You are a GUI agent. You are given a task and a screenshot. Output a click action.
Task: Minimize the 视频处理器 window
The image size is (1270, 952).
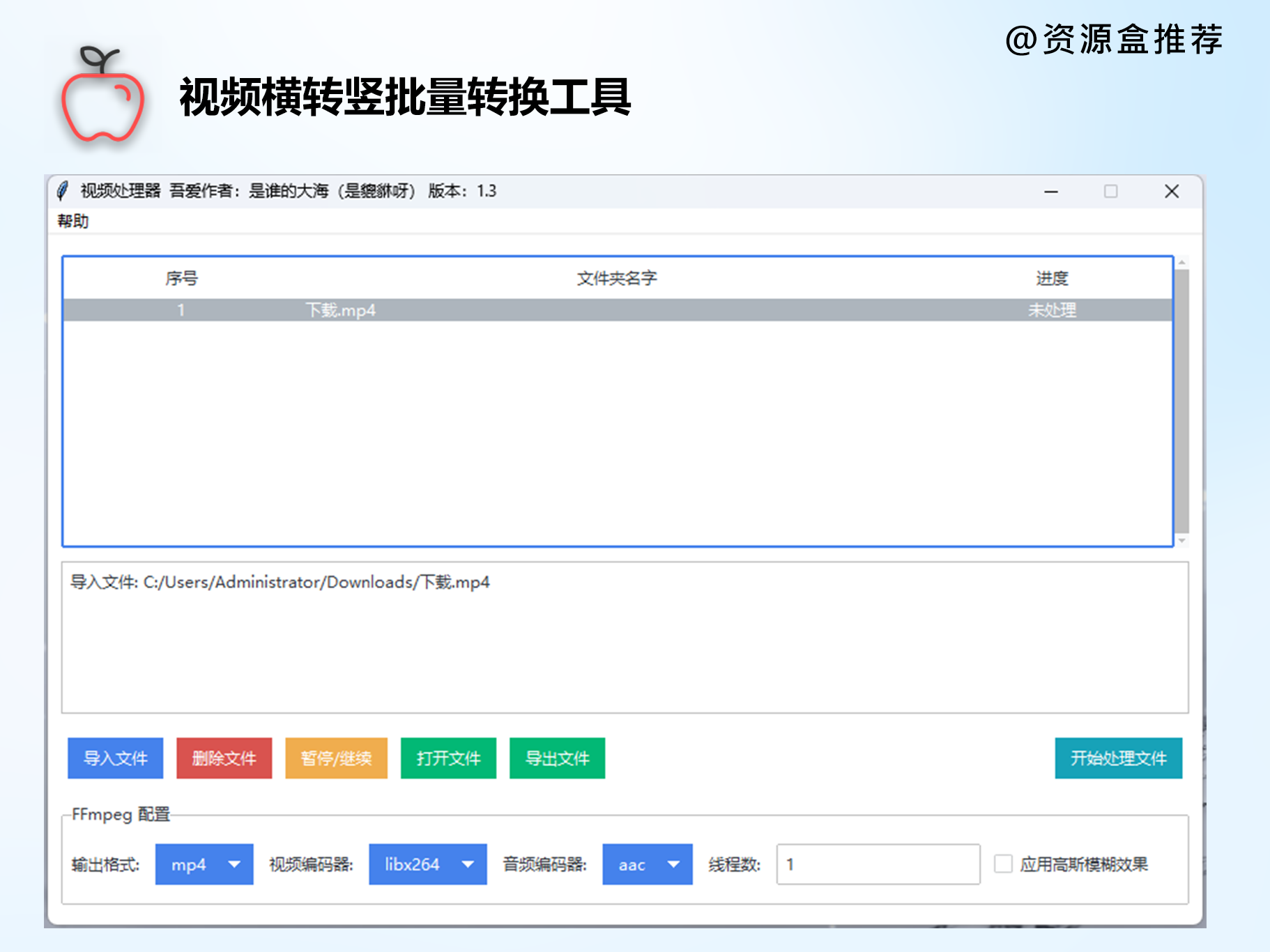[1051, 192]
